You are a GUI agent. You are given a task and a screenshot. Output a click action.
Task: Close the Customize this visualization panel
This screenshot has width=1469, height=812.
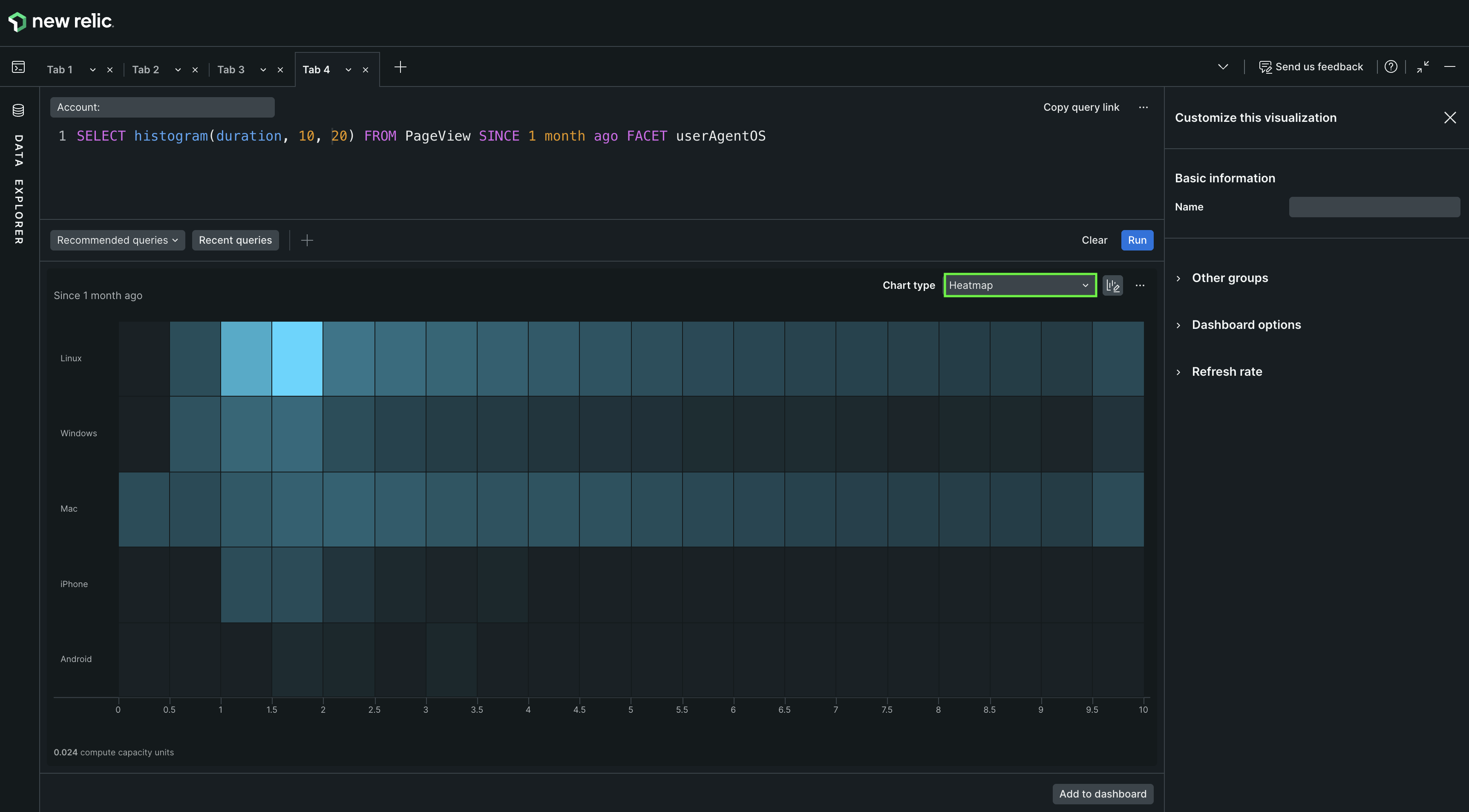point(1449,118)
